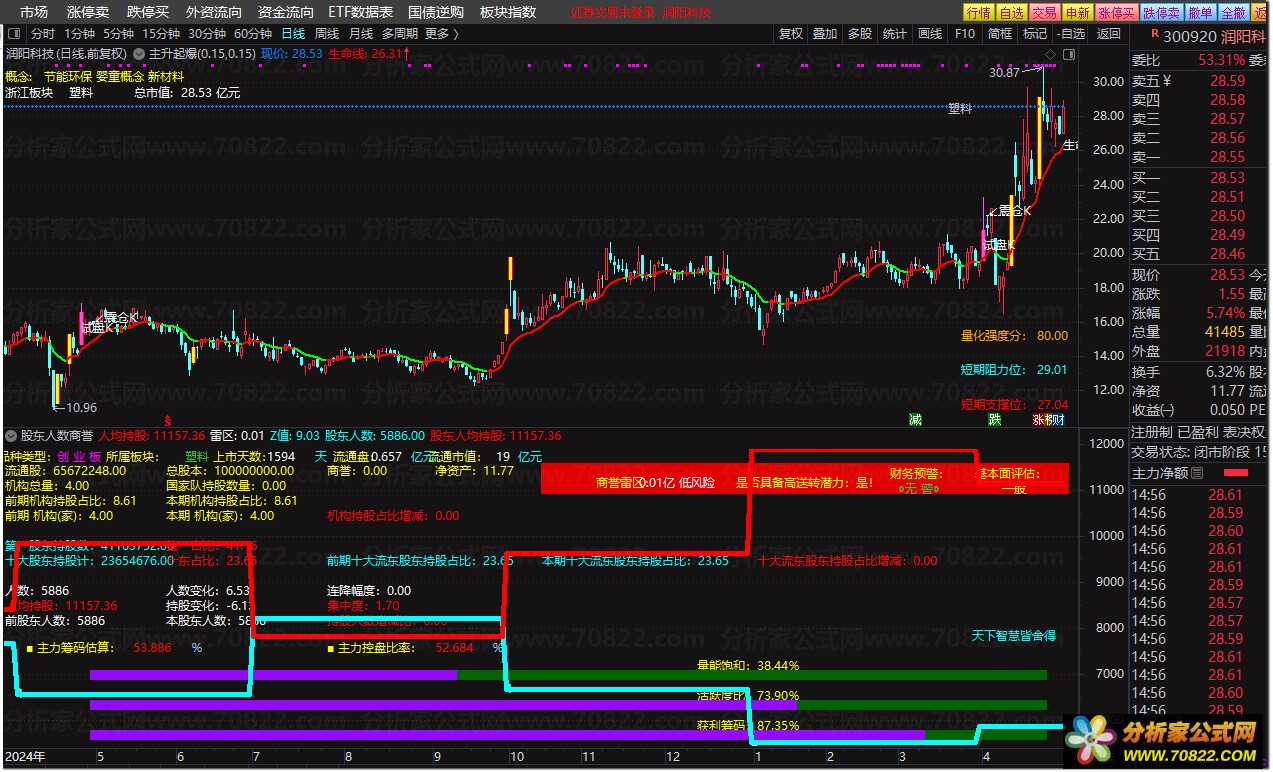Viewport: 1273px width, 772px height.
Task: Click the green 减 marker below chart
Action: [915, 420]
